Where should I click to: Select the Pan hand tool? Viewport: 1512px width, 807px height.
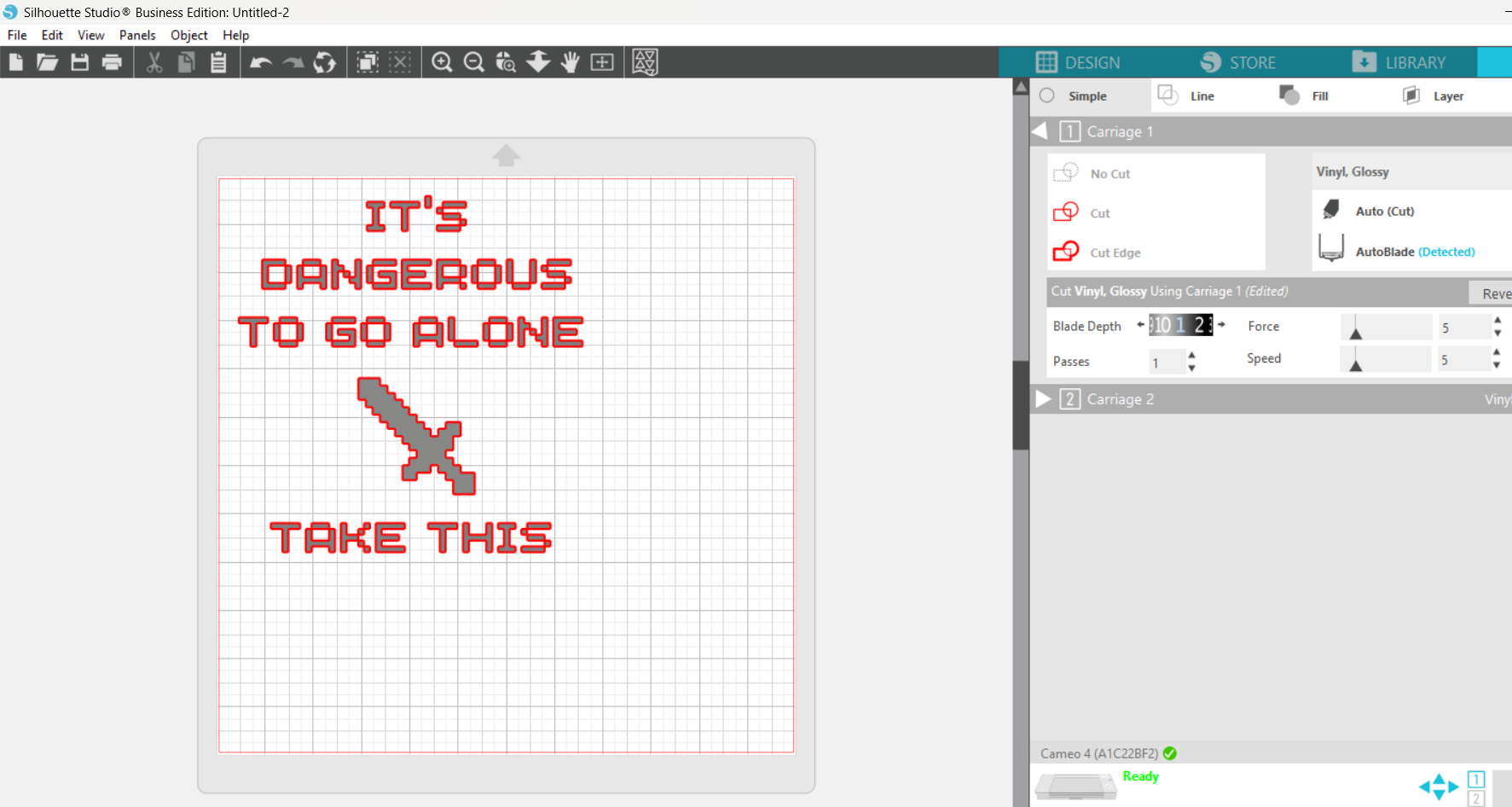click(x=570, y=62)
